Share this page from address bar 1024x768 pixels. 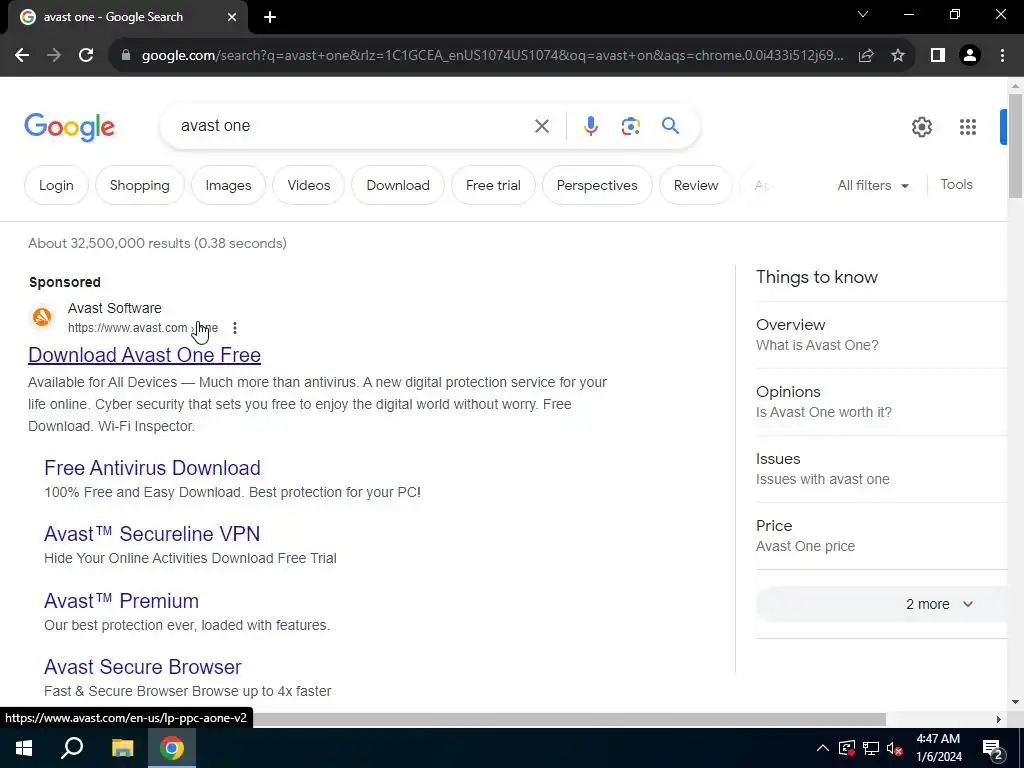(866, 56)
